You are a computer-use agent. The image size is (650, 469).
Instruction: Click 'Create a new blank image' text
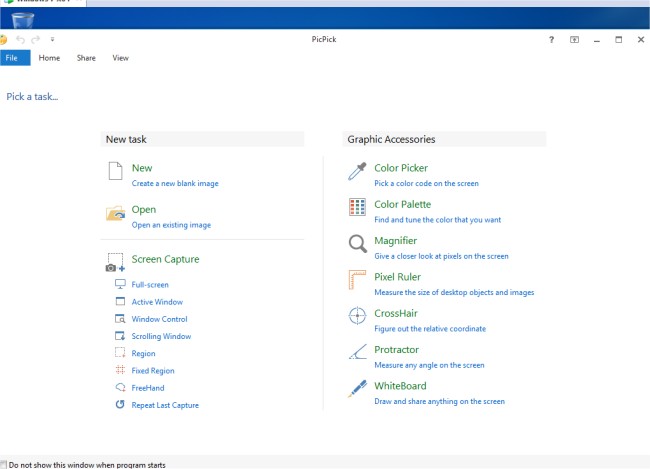175,183
